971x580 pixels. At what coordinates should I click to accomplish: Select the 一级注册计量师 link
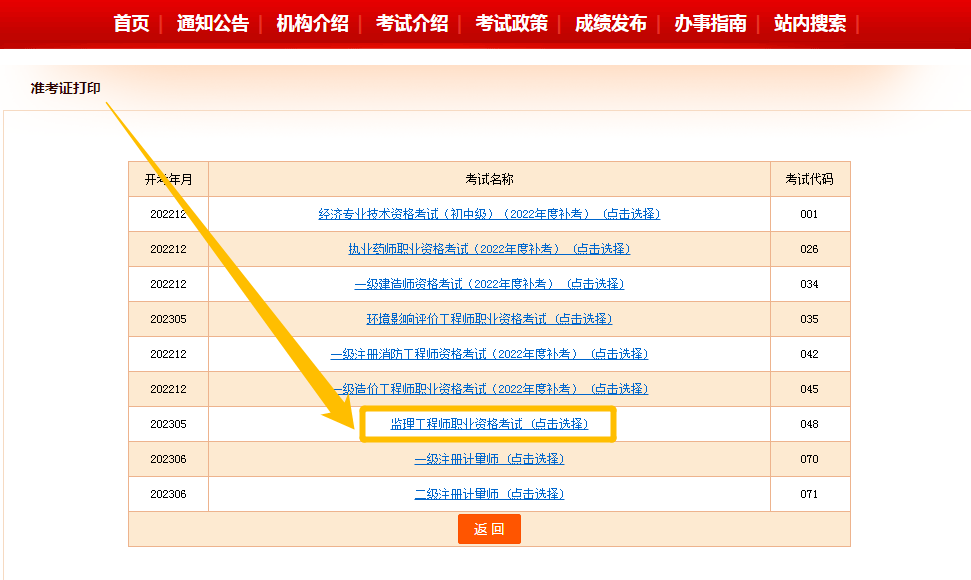[x=489, y=459]
